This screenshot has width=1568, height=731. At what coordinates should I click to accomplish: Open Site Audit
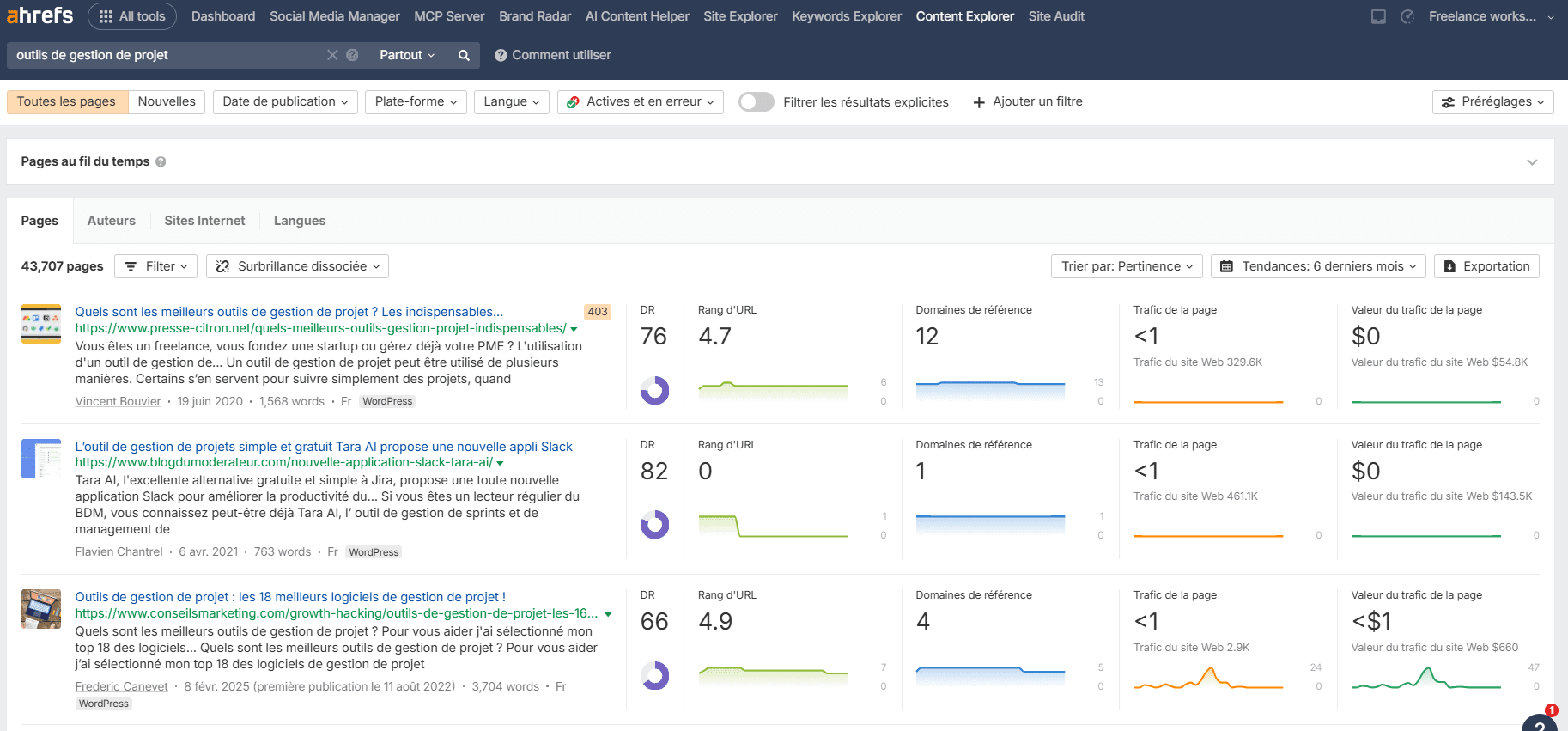coord(1056,16)
